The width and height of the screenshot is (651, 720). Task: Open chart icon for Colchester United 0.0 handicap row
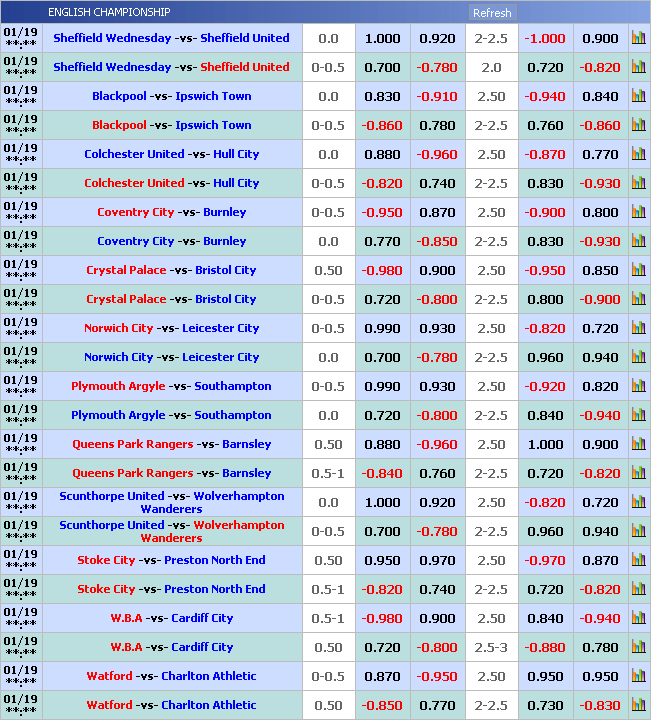point(638,154)
